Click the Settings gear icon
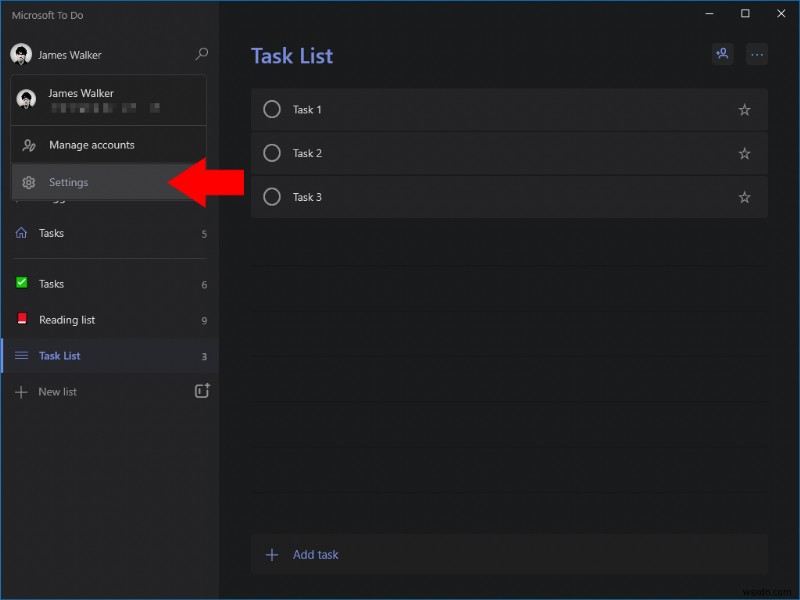800x600 pixels. pos(29,183)
